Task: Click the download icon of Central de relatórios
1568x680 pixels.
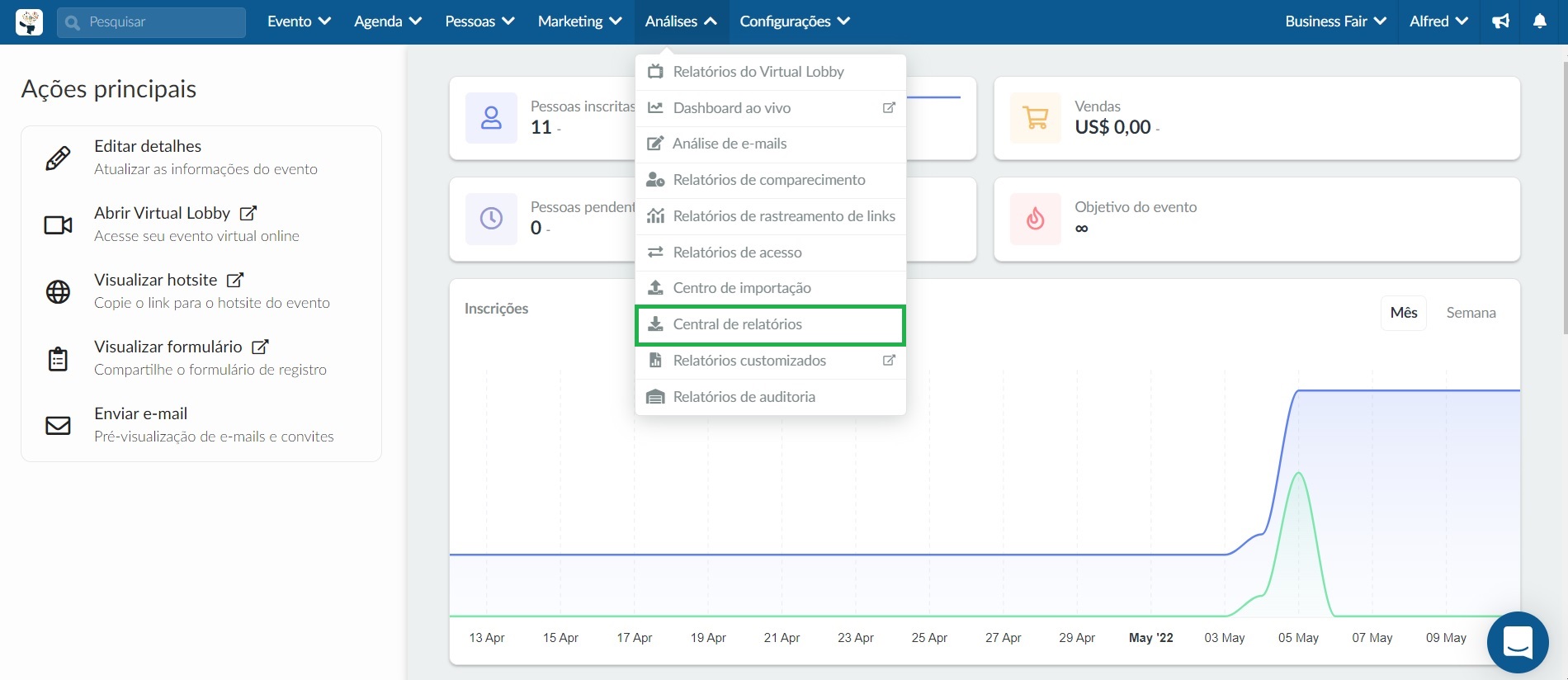Action: coord(655,323)
